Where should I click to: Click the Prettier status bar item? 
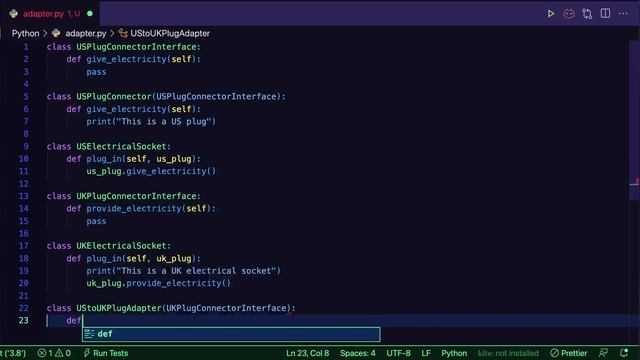569,353
